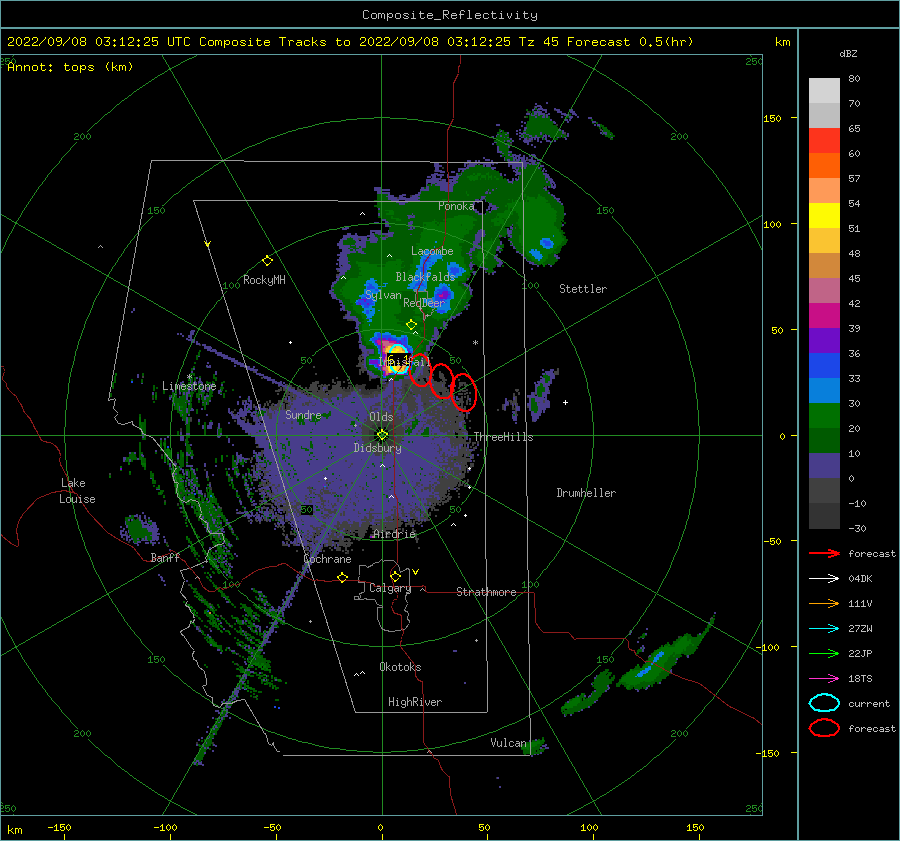Select the Okotoks label

[400, 667]
